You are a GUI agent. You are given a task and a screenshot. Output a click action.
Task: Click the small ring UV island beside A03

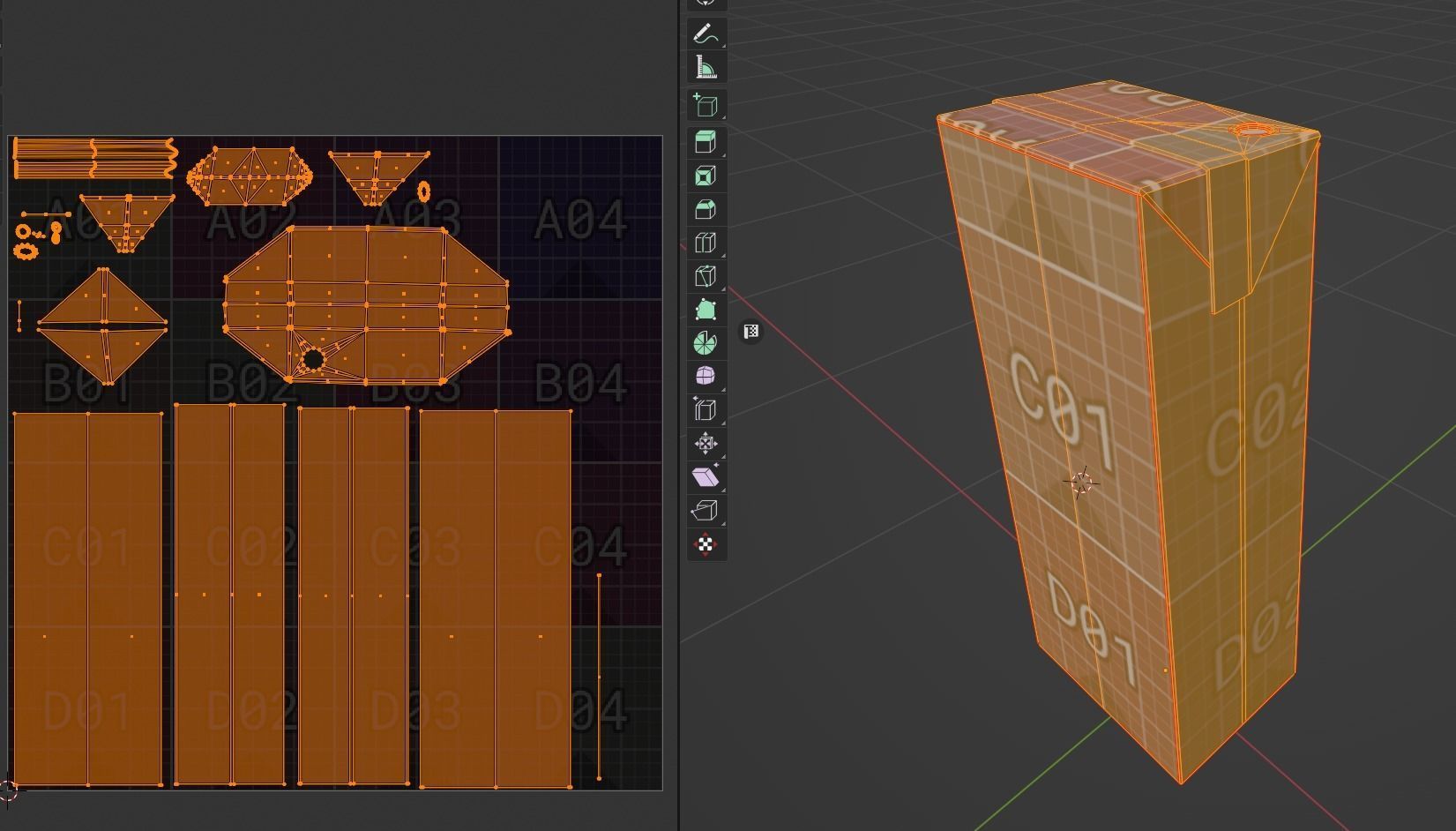coord(424,191)
